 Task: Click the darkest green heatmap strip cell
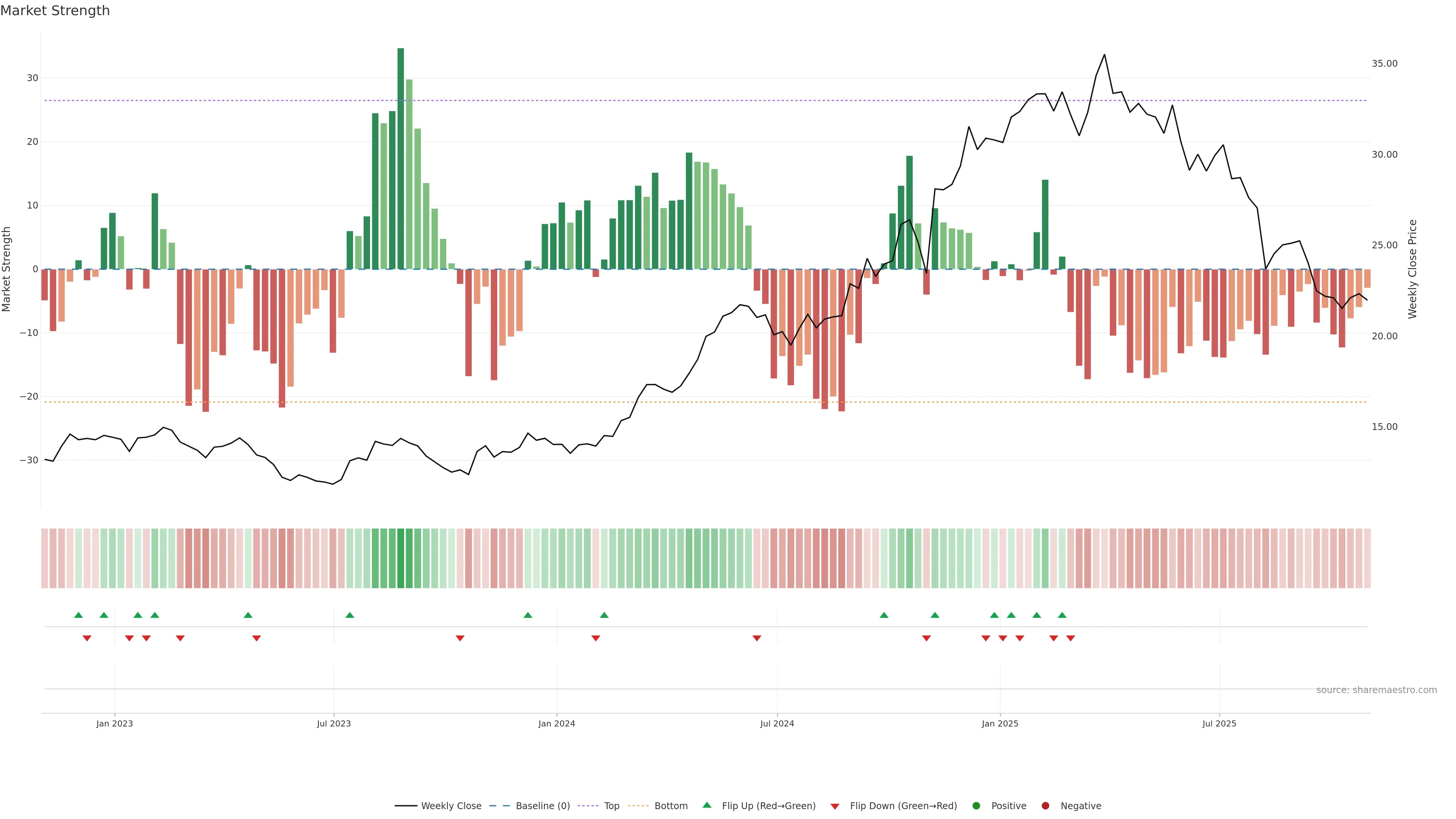pyautogui.click(x=401, y=559)
